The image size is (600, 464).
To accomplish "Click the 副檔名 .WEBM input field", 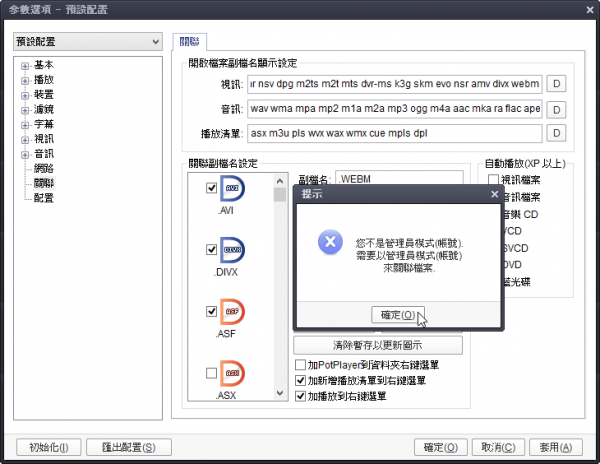I will [399, 179].
